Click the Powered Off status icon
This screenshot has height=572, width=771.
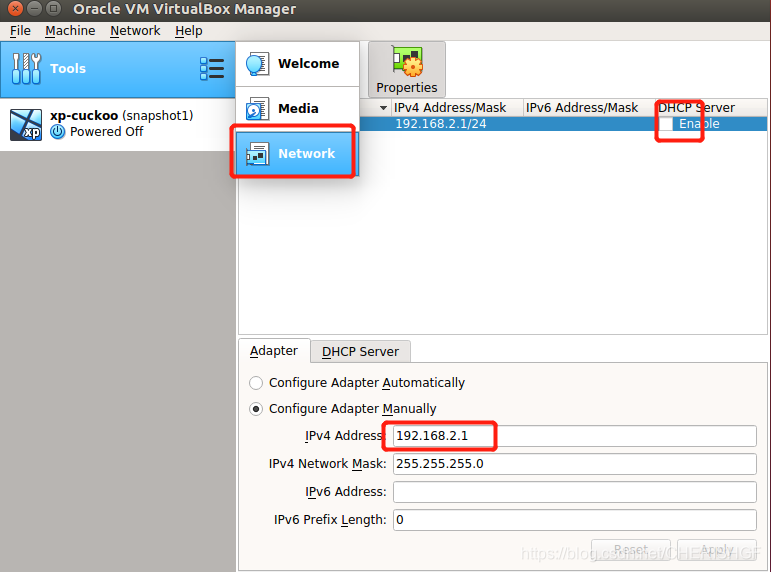[x=58, y=132]
